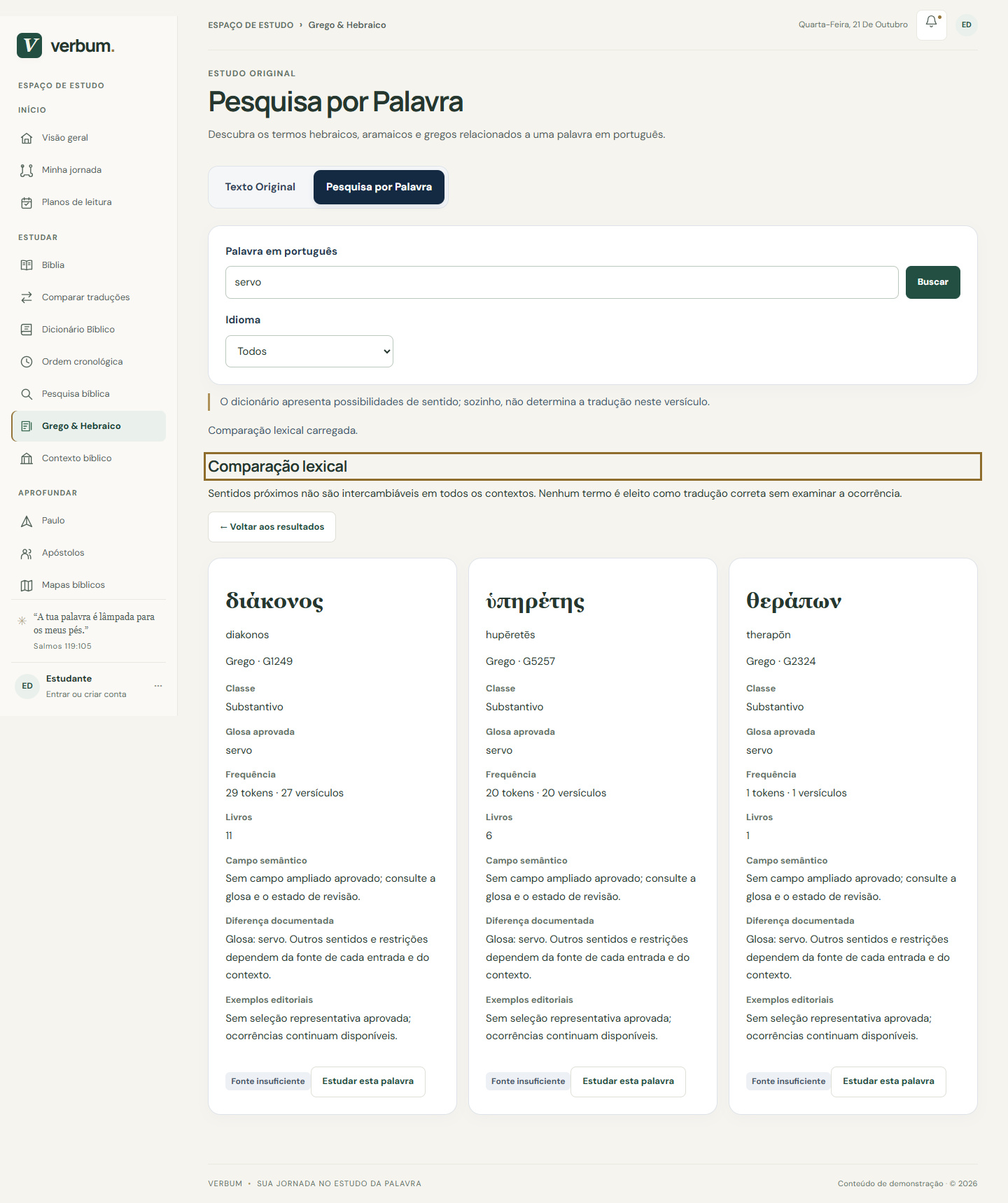Click Mapas bíblicos map icon
Image resolution: width=1008 pixels, height=1203 pixels.
(x=27, y=585)
